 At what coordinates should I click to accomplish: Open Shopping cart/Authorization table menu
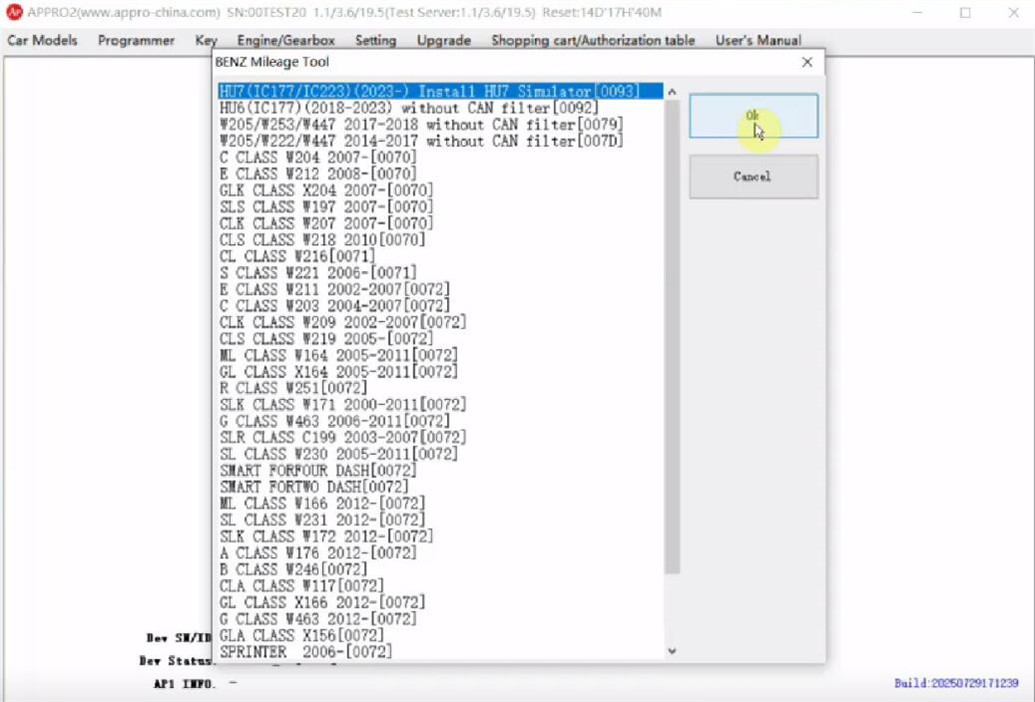(593, 40)
